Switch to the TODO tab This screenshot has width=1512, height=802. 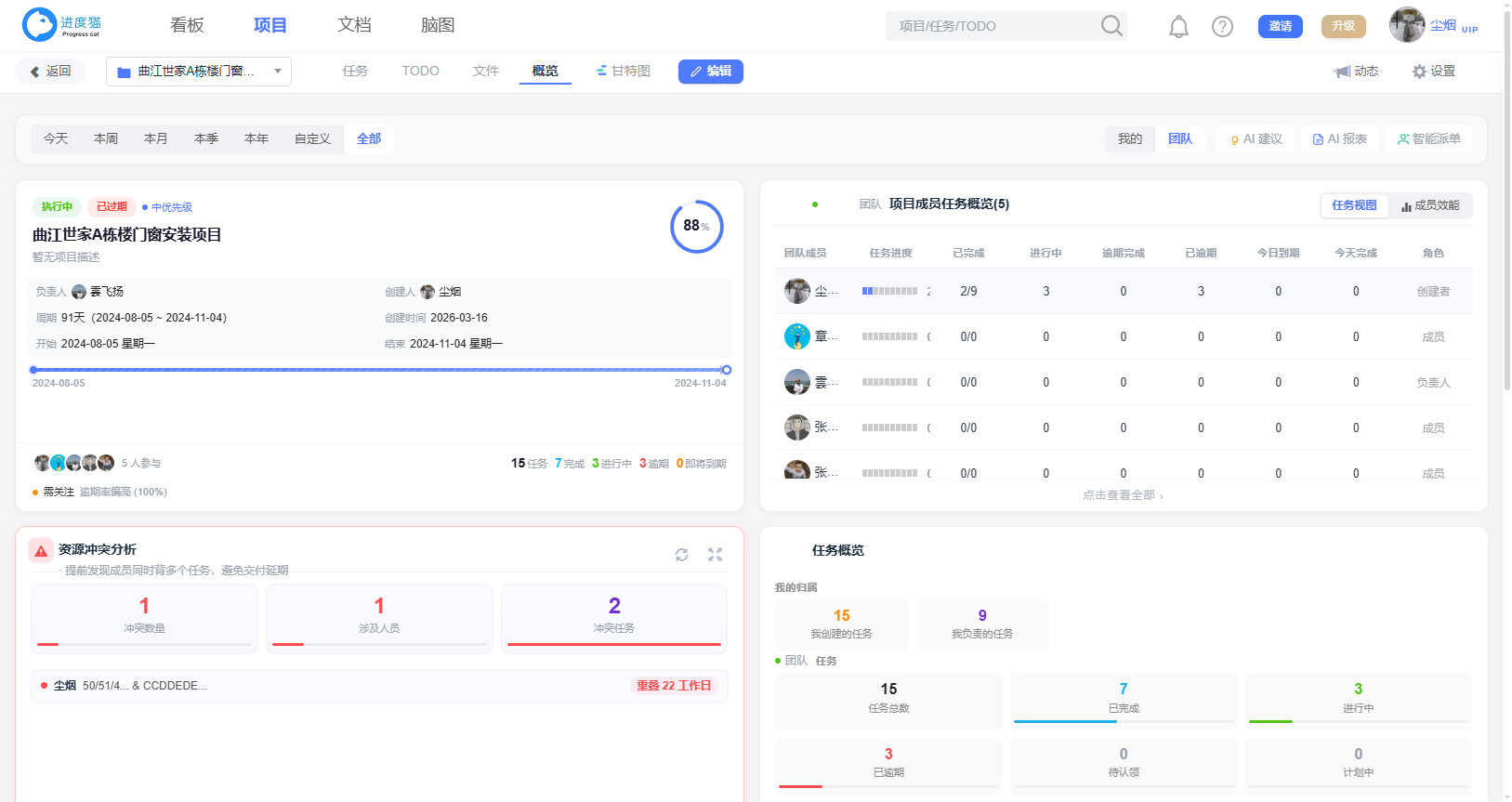coord(420,72)
